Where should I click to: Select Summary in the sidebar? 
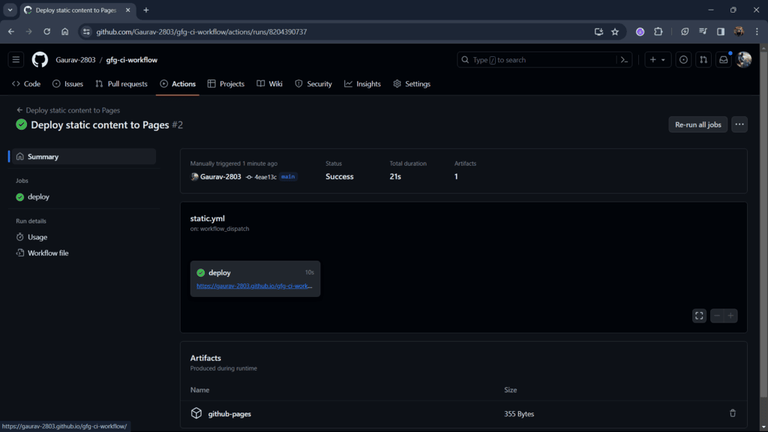pyautogui.click(x=84, y=157)
